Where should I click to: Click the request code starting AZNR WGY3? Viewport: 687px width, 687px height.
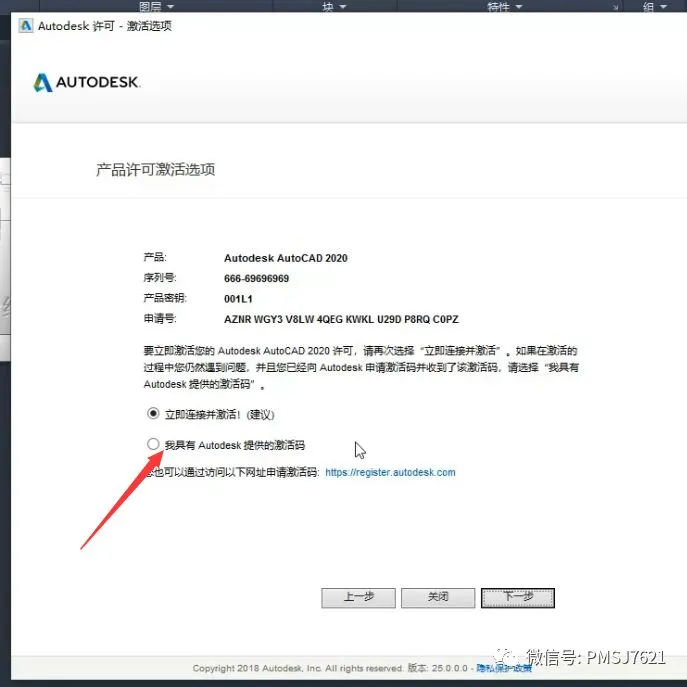(341, 319)
